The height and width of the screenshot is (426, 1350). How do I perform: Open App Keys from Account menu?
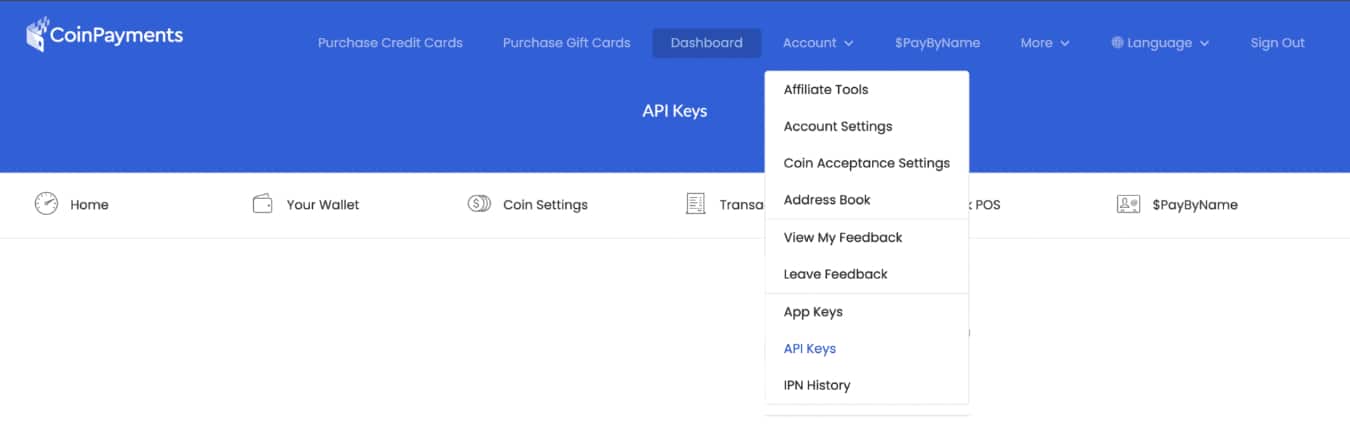coord(813,312)
